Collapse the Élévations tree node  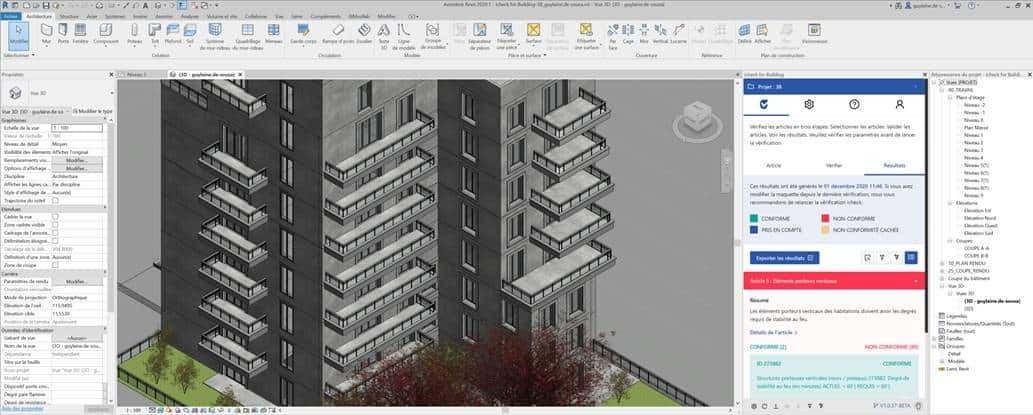click(951, 203)
